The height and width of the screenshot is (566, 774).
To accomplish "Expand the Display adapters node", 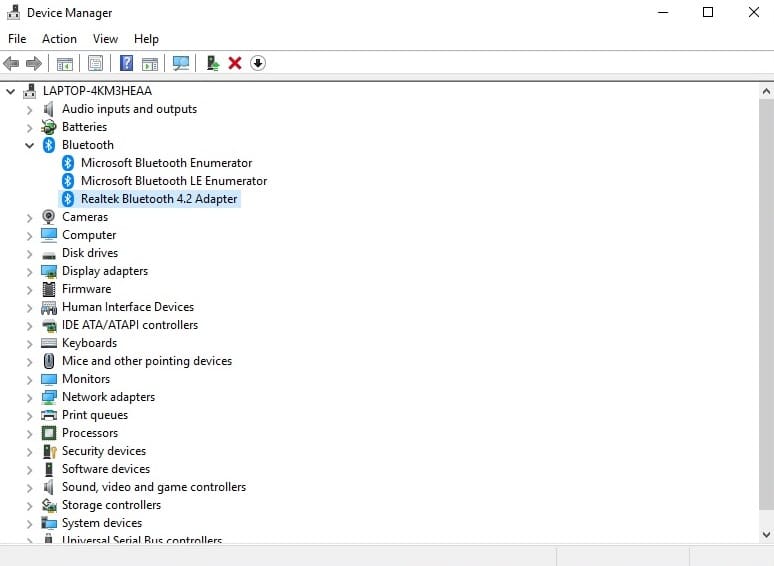I will tap(29, 271).
